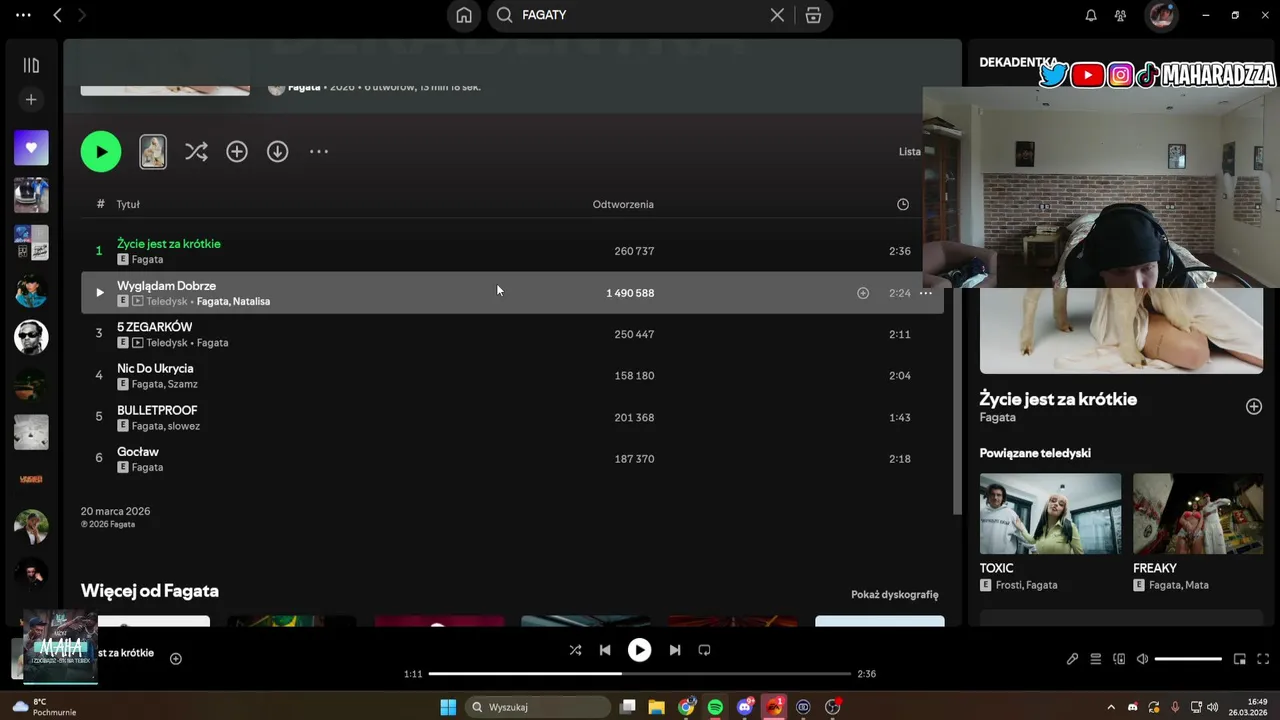Toggle play in the player bar
The height and width of the screenshot is (720, 1280).
pyautogui.click(x=639, y=650)
